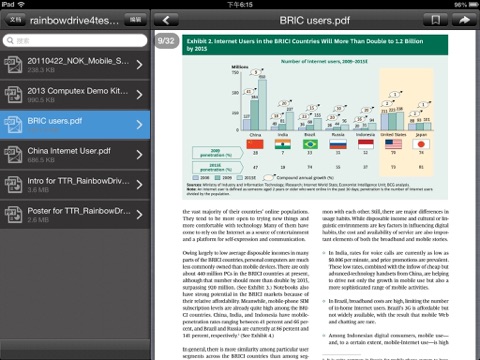Viewport: 480px width, 360px height.
Task: Tap the magnifier icon in search field
Action: pyautogui.click(x=10, y=40)
